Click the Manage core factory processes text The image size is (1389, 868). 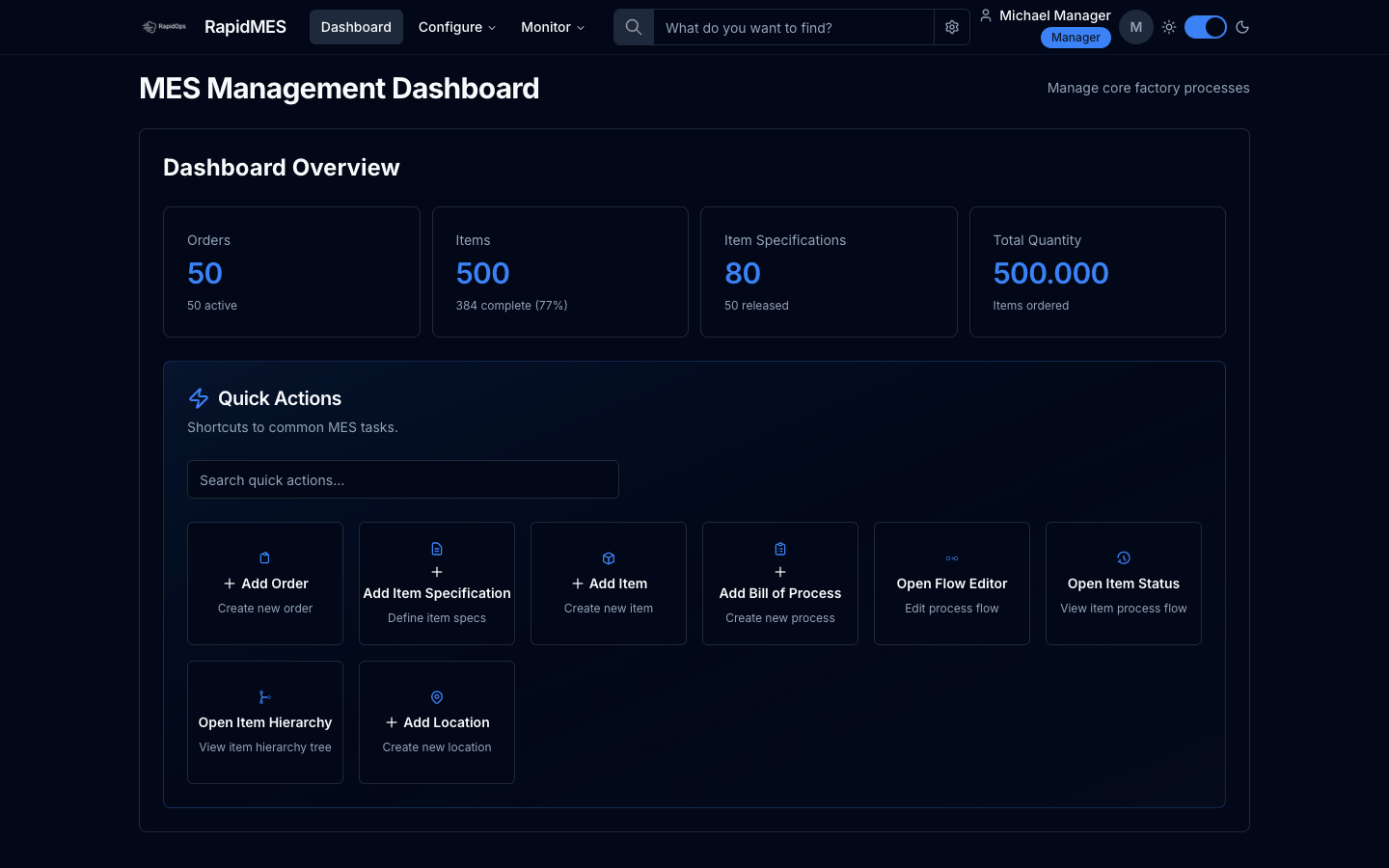[1149, 88]
